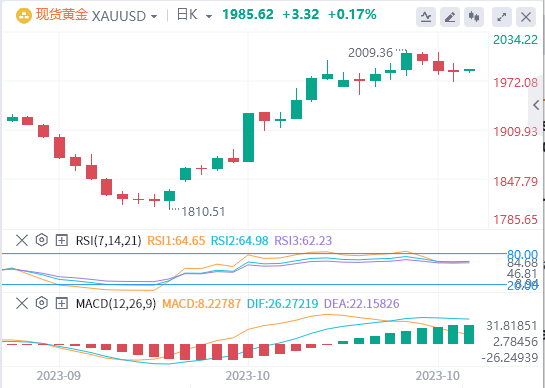Screen dimensions: 545x388
Task: Change chart type via candlestick icon
Action: [x=474, y=17]
